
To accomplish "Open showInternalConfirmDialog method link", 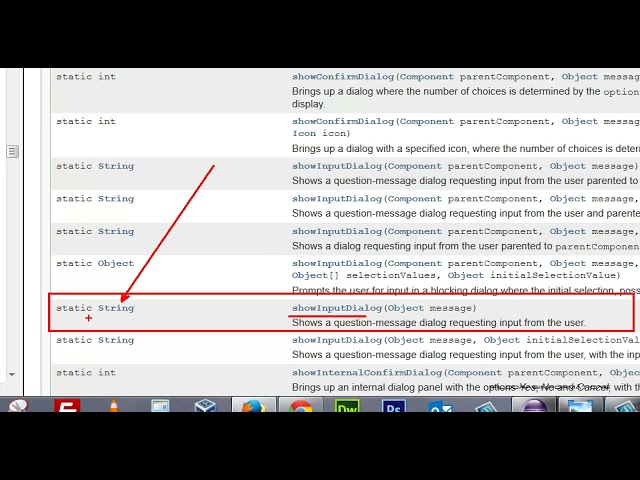I will point(367,373).
